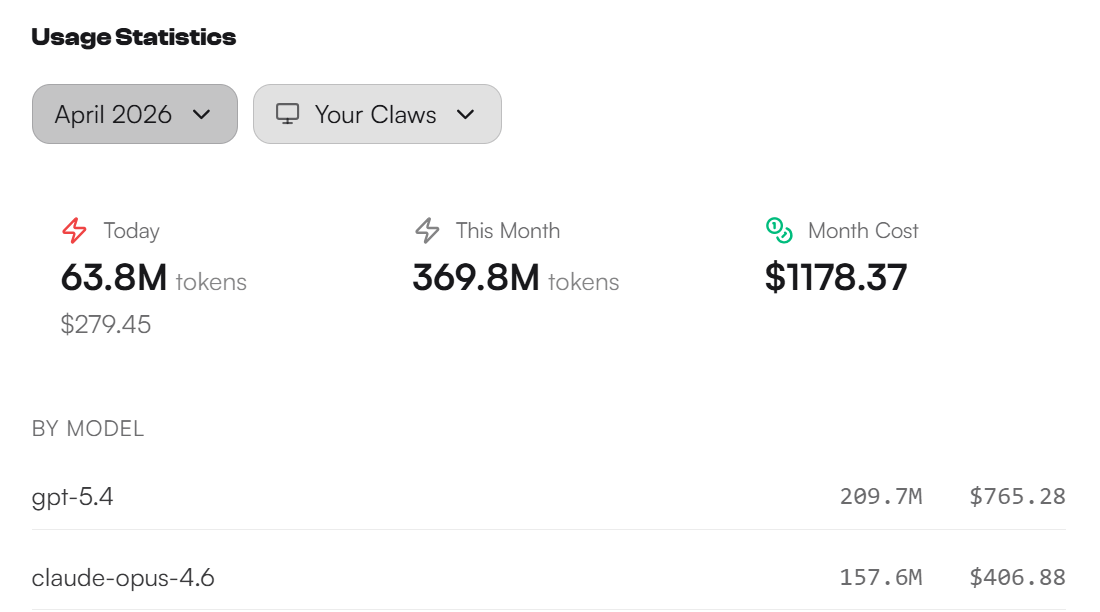The width and height of the screenshot is (1100, 612).
Task: Click today's $279.45 cost amount
Action: coord(106,325)
